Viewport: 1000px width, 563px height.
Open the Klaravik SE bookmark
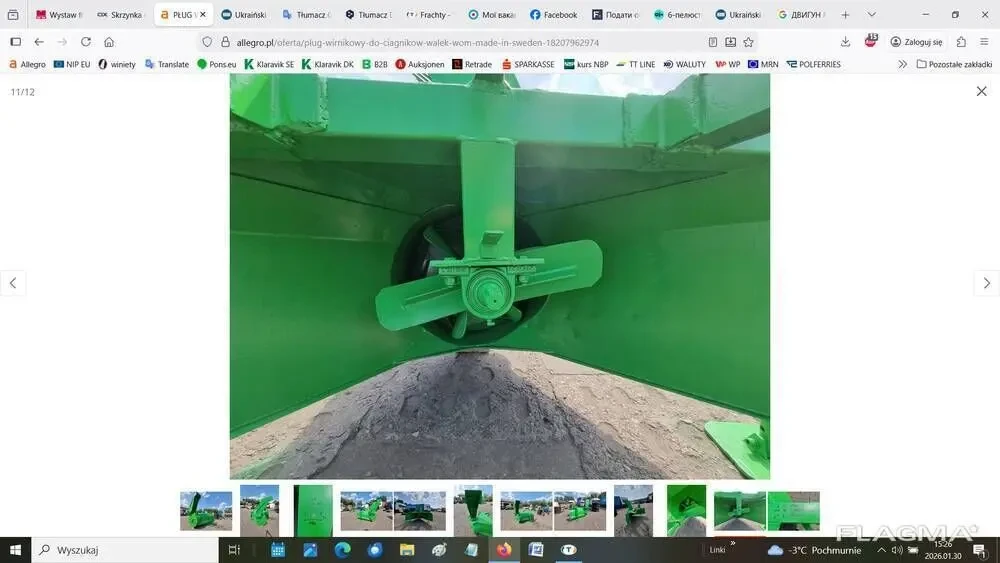click(x=269, y=64)
